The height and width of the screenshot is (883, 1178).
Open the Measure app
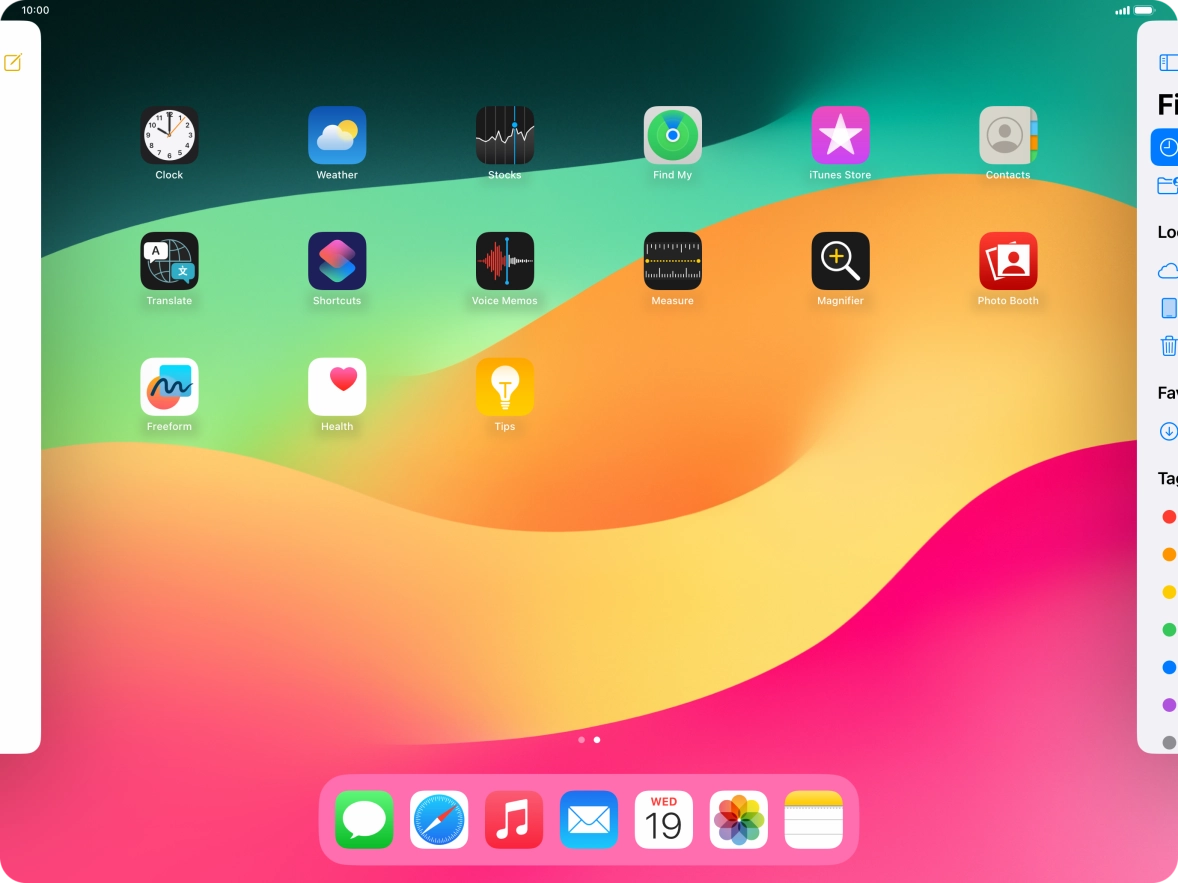(672, 262)
